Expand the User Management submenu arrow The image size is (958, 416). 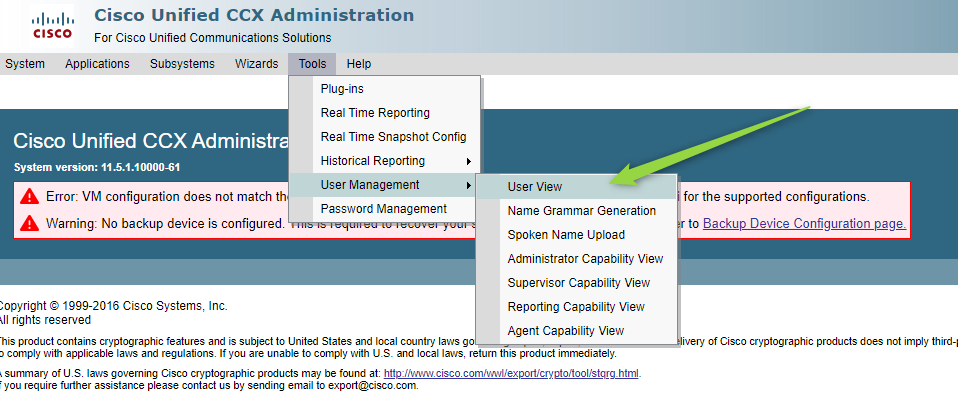click(468, 185)
